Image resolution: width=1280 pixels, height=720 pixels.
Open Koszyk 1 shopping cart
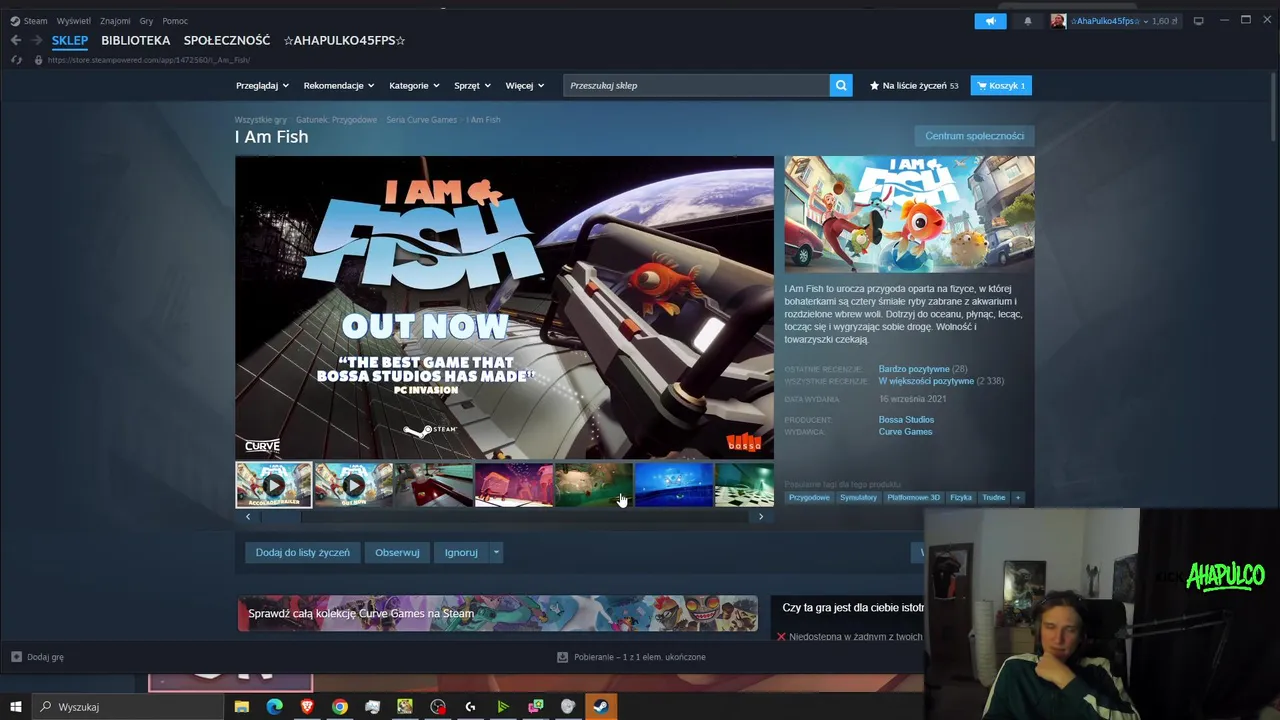1001,86
